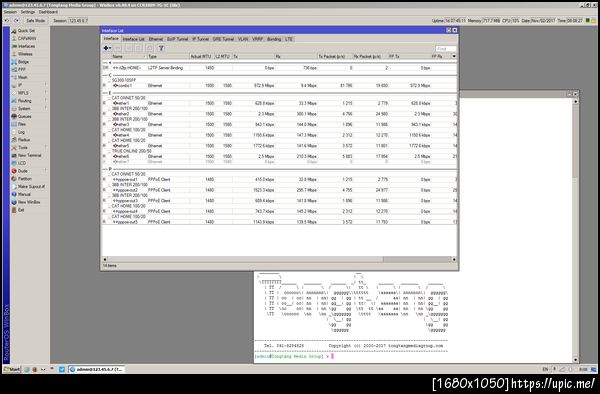This screenshot has height=394, width=600.
Task: Open Manual from the sidebar
Action: coord(24,194)
